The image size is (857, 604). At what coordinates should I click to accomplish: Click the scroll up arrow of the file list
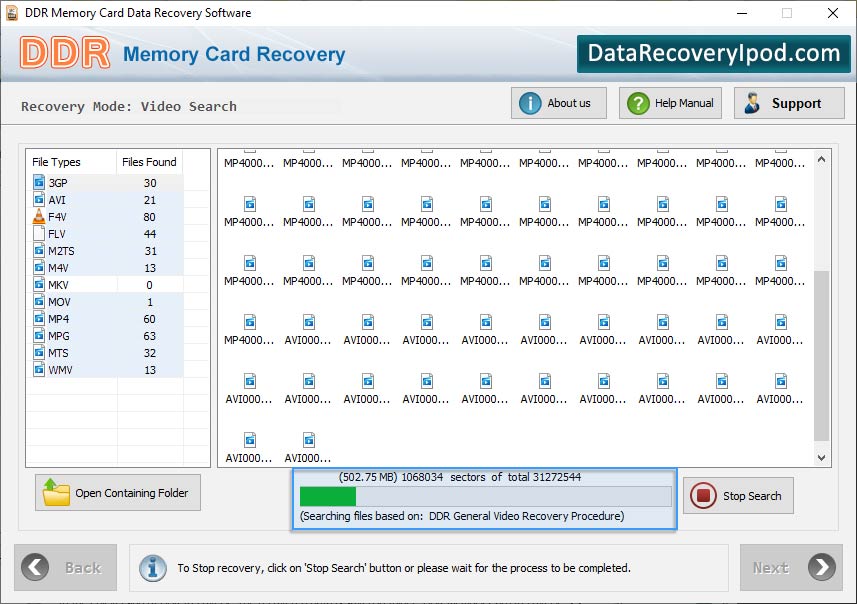821,160
